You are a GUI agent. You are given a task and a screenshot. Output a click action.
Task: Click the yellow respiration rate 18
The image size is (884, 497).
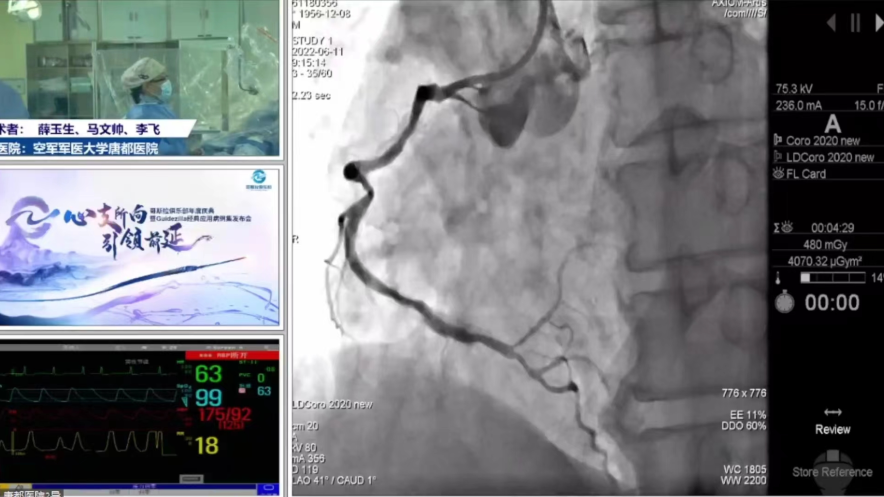click(x=206, y=445)
